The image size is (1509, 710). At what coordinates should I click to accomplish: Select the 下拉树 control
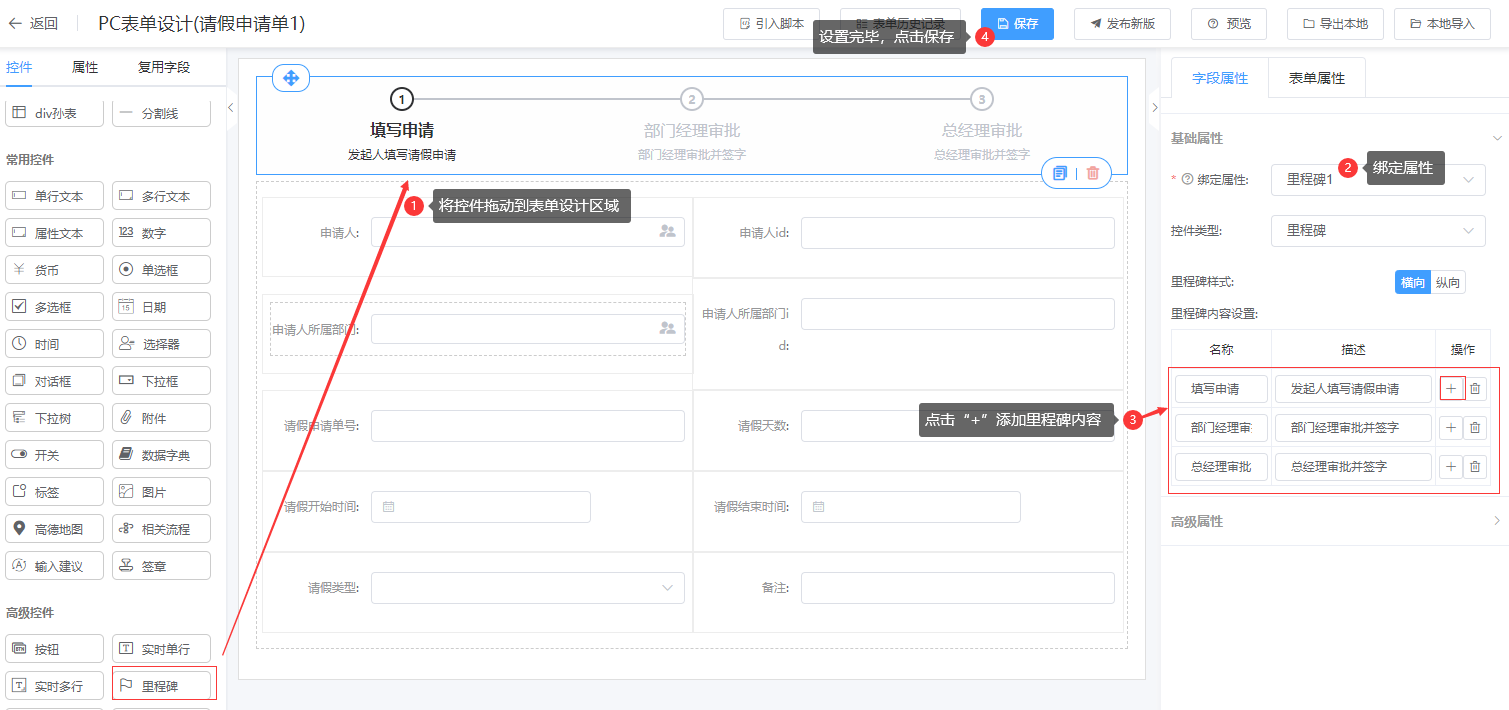point(54,418)
